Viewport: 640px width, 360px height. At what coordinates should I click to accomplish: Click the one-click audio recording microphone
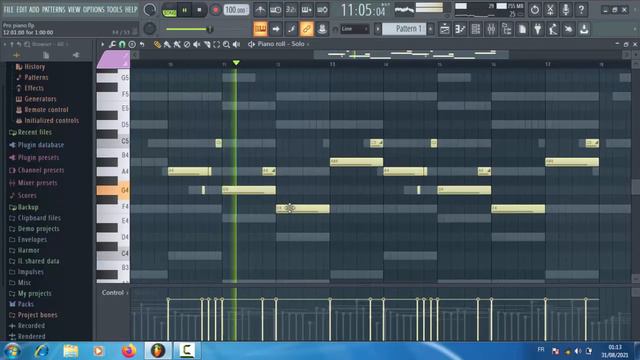pyautogui.click(x=566, y=9)
